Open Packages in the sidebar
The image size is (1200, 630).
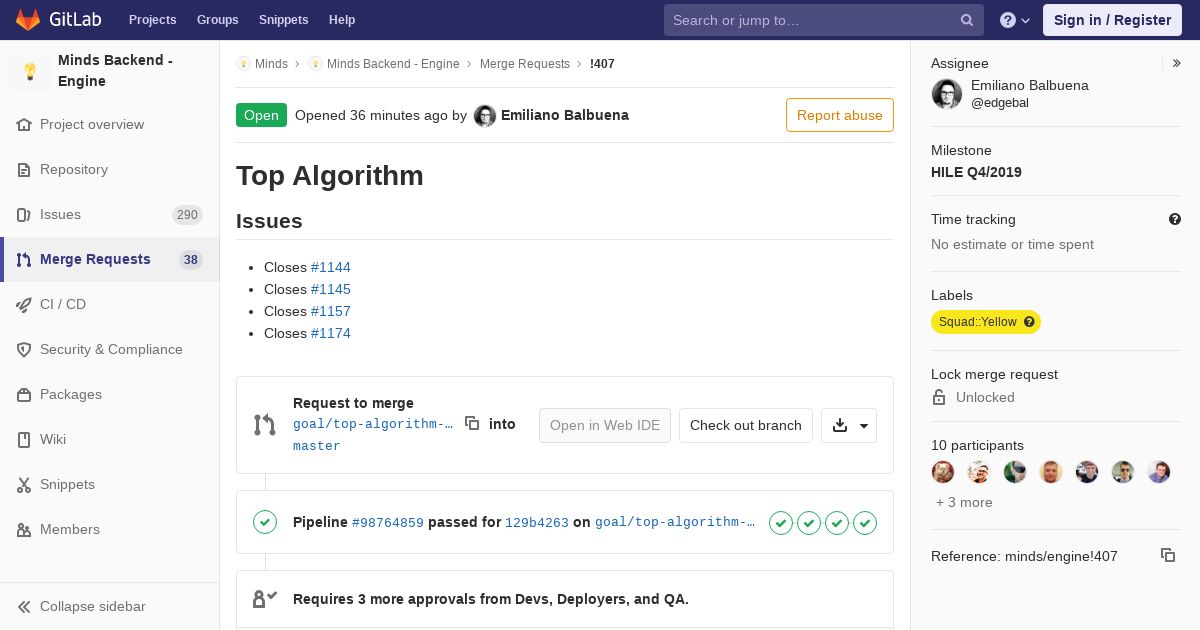[110, 394]
